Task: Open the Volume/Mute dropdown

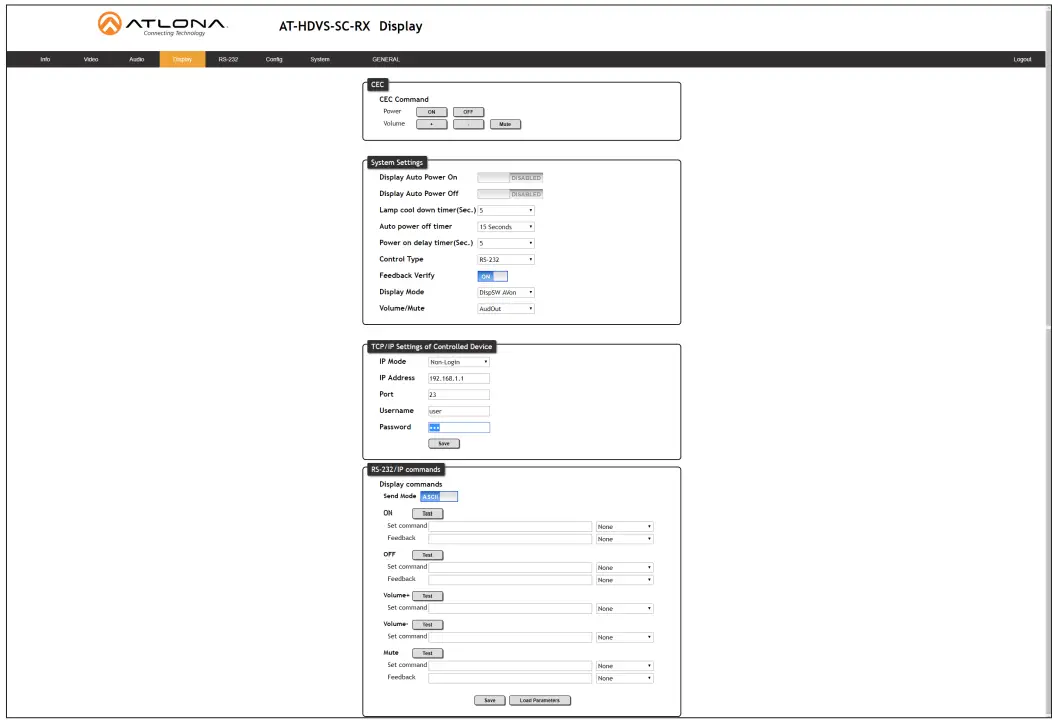Action: tap(506, 309)
